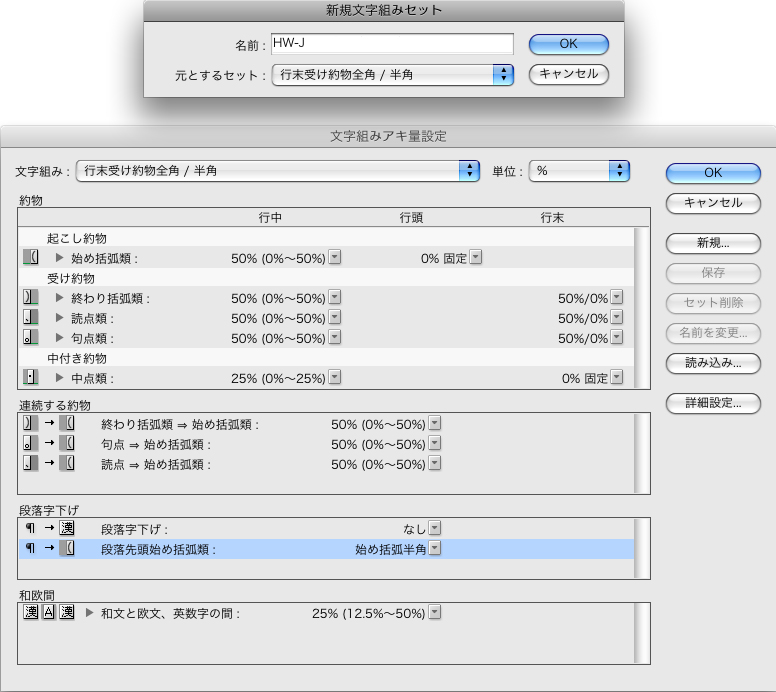Open 終わり括弧類 行中 value dropdown

[335, 297]
